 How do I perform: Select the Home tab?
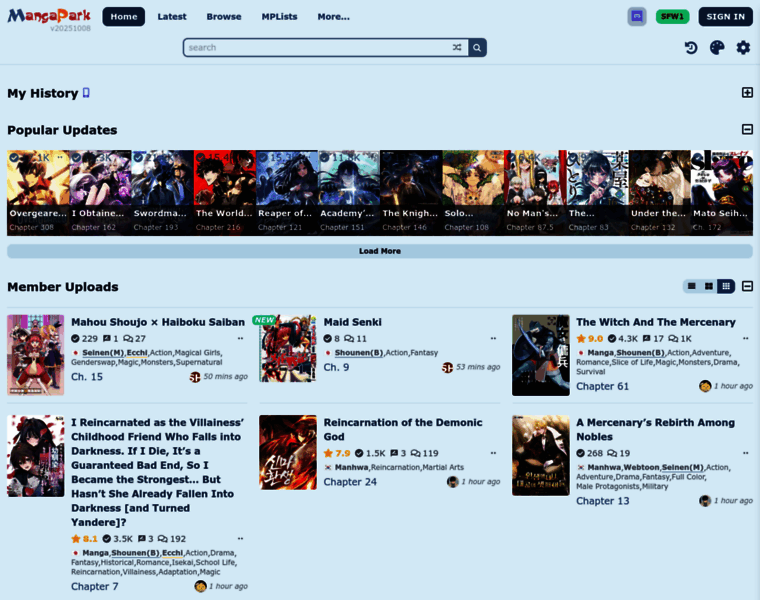click(x=124, y=16)
